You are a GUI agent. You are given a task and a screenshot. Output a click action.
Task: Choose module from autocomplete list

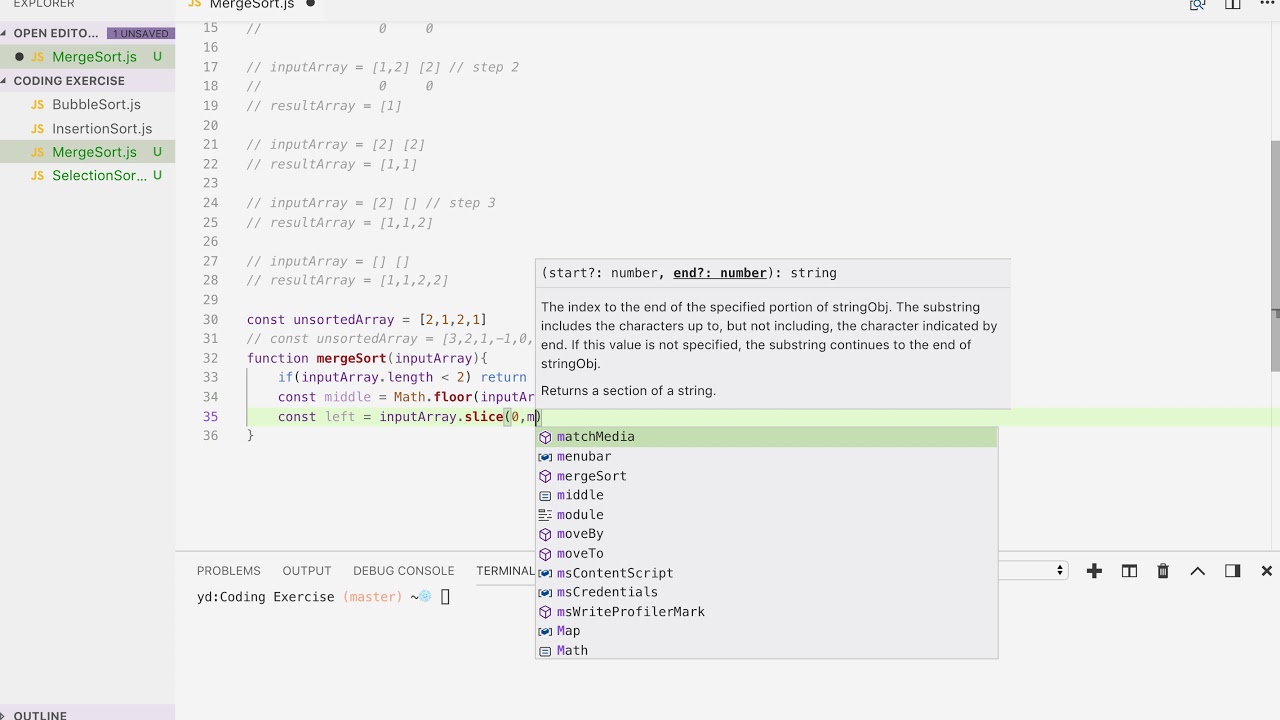tap(766, 515)
